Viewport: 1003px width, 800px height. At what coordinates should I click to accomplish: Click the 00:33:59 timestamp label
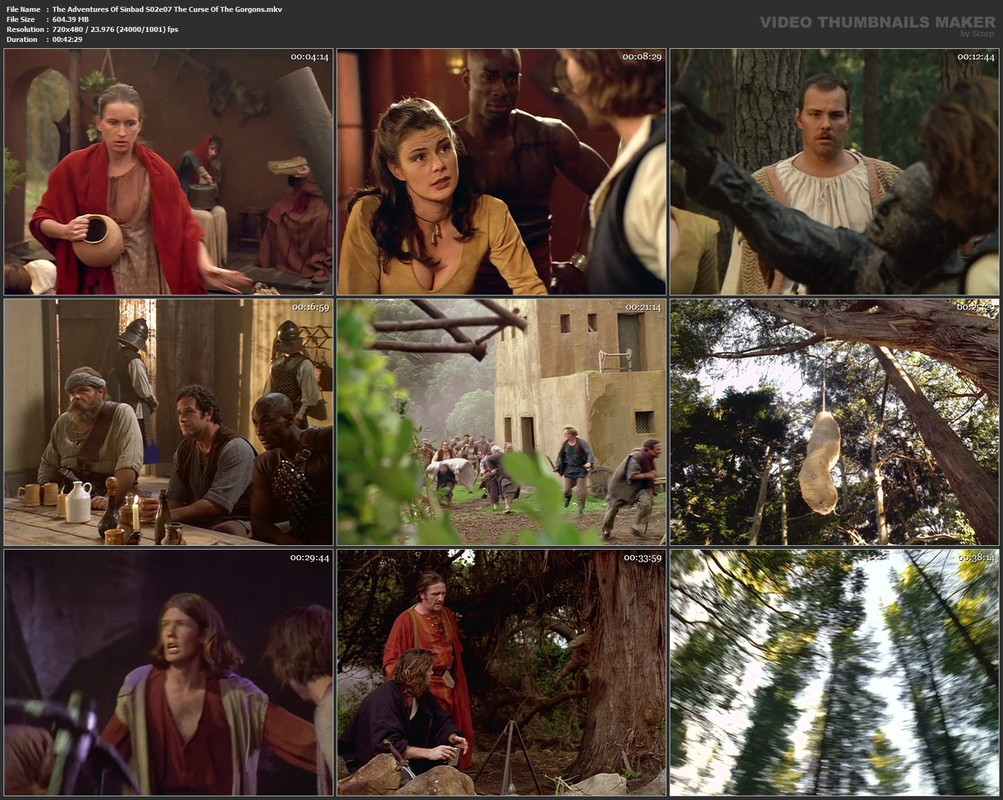[x=642, y=558]
